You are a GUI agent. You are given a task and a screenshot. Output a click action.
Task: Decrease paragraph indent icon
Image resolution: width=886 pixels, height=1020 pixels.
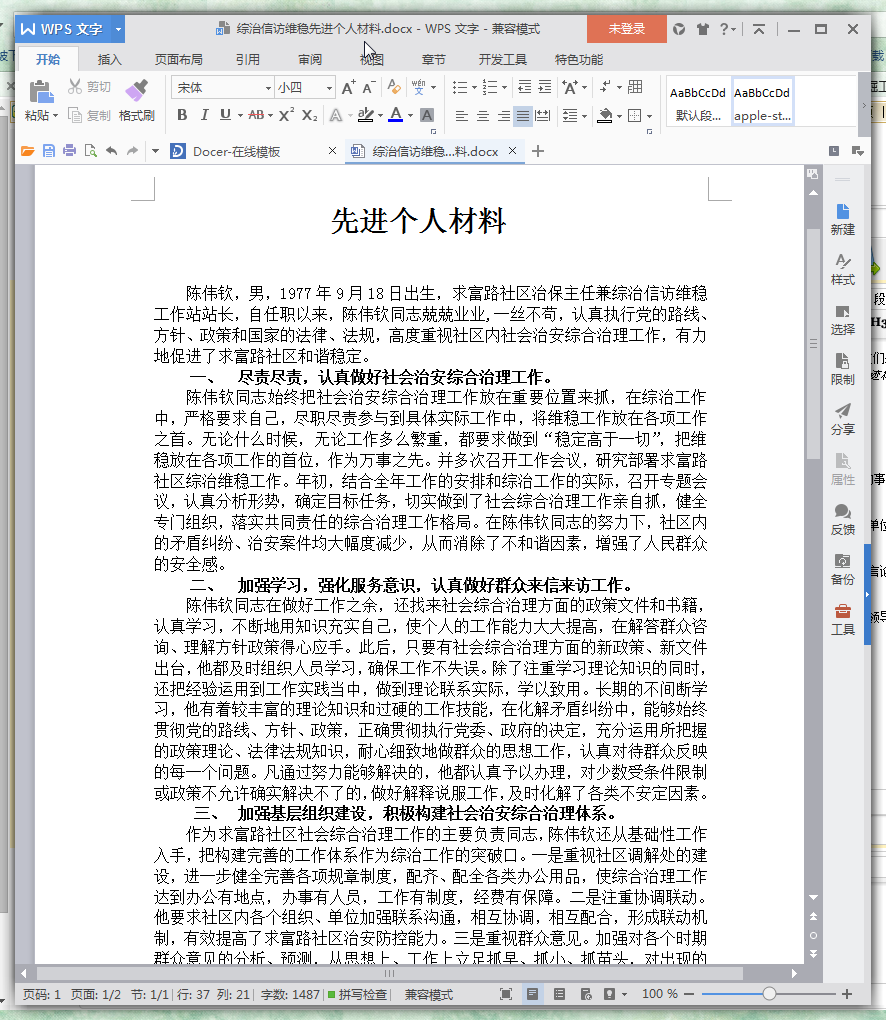click(x=524, y=87)
